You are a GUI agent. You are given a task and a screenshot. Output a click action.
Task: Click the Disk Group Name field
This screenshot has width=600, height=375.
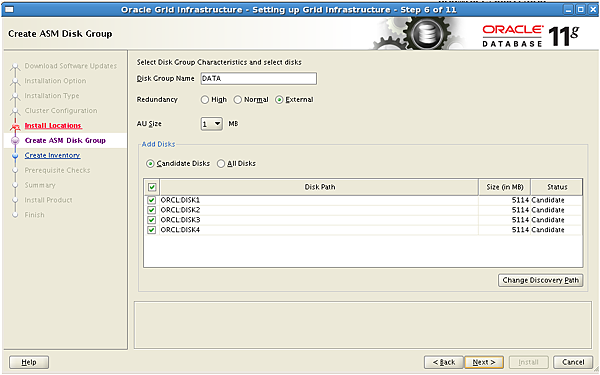pos(259,78)
